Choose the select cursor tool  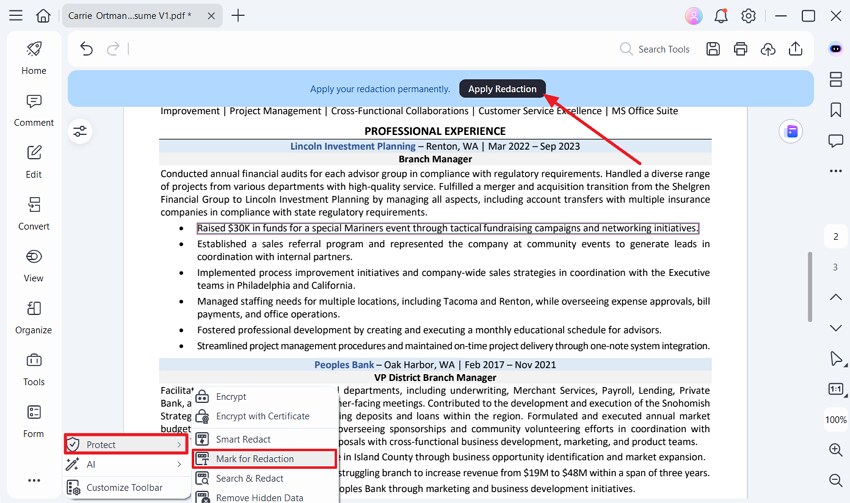point(835,359)
